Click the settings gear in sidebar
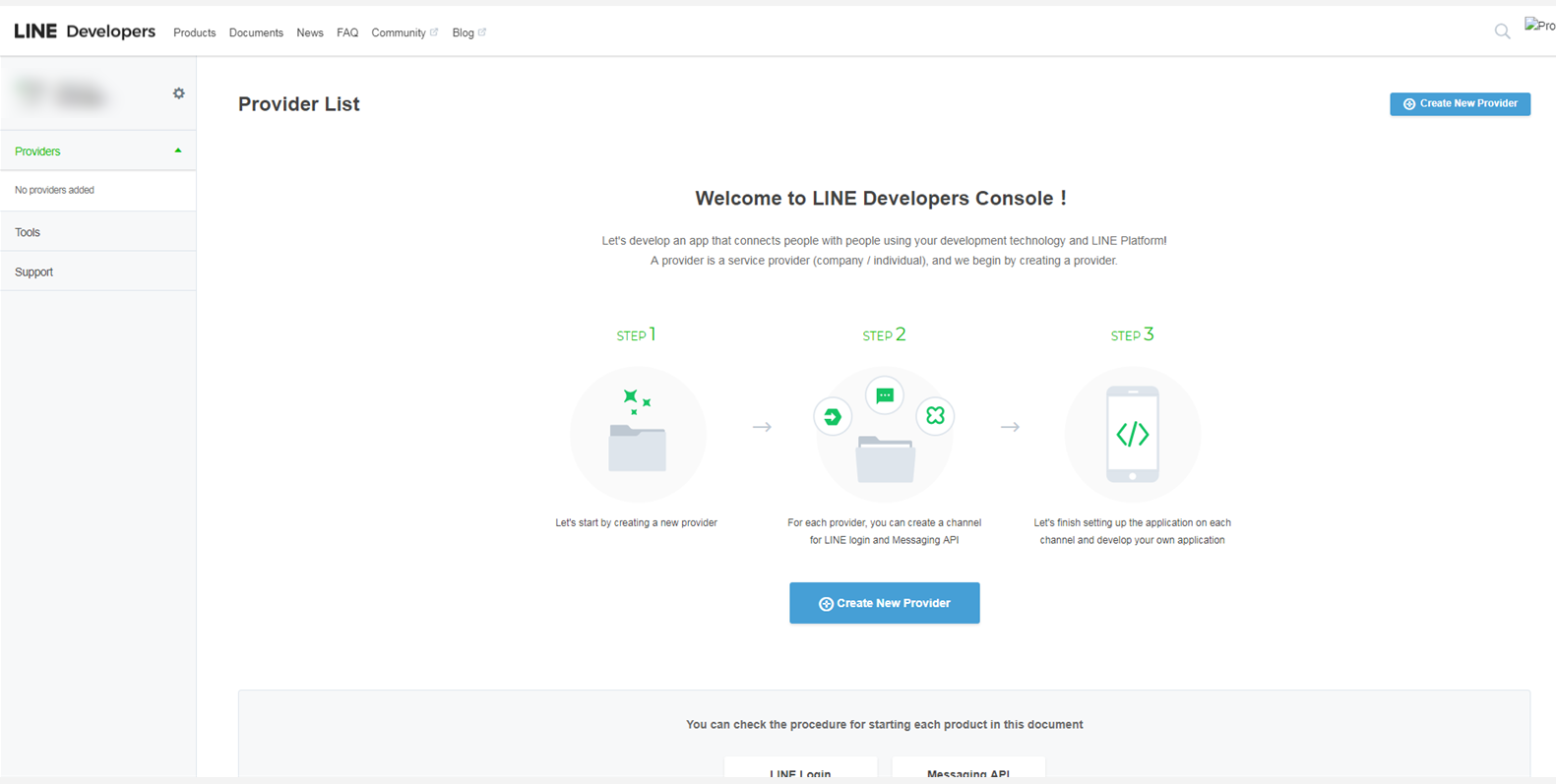Viewport: 1556px width, 784px height. [x=178, y=93]
